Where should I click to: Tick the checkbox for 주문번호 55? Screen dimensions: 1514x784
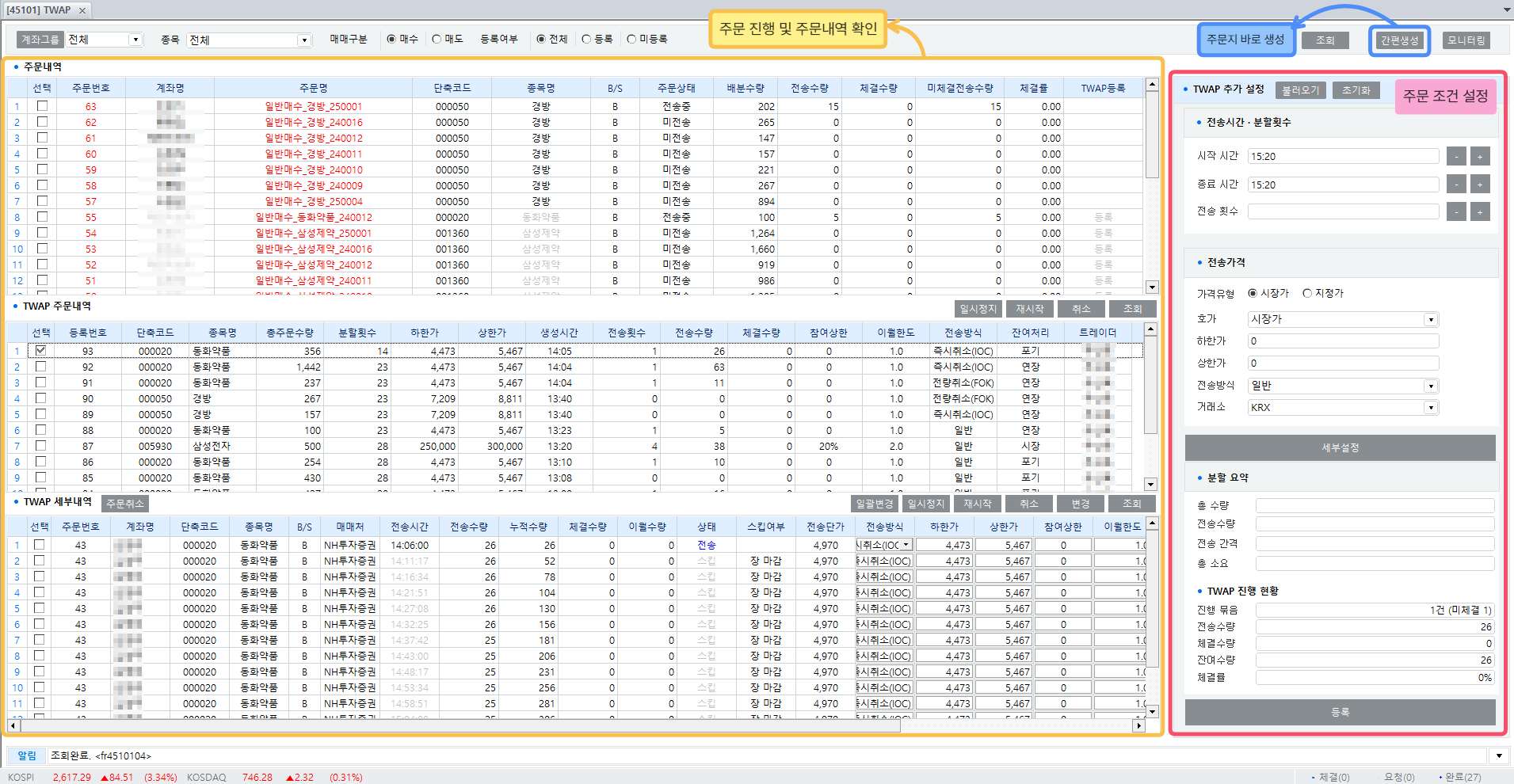[42, 217]
